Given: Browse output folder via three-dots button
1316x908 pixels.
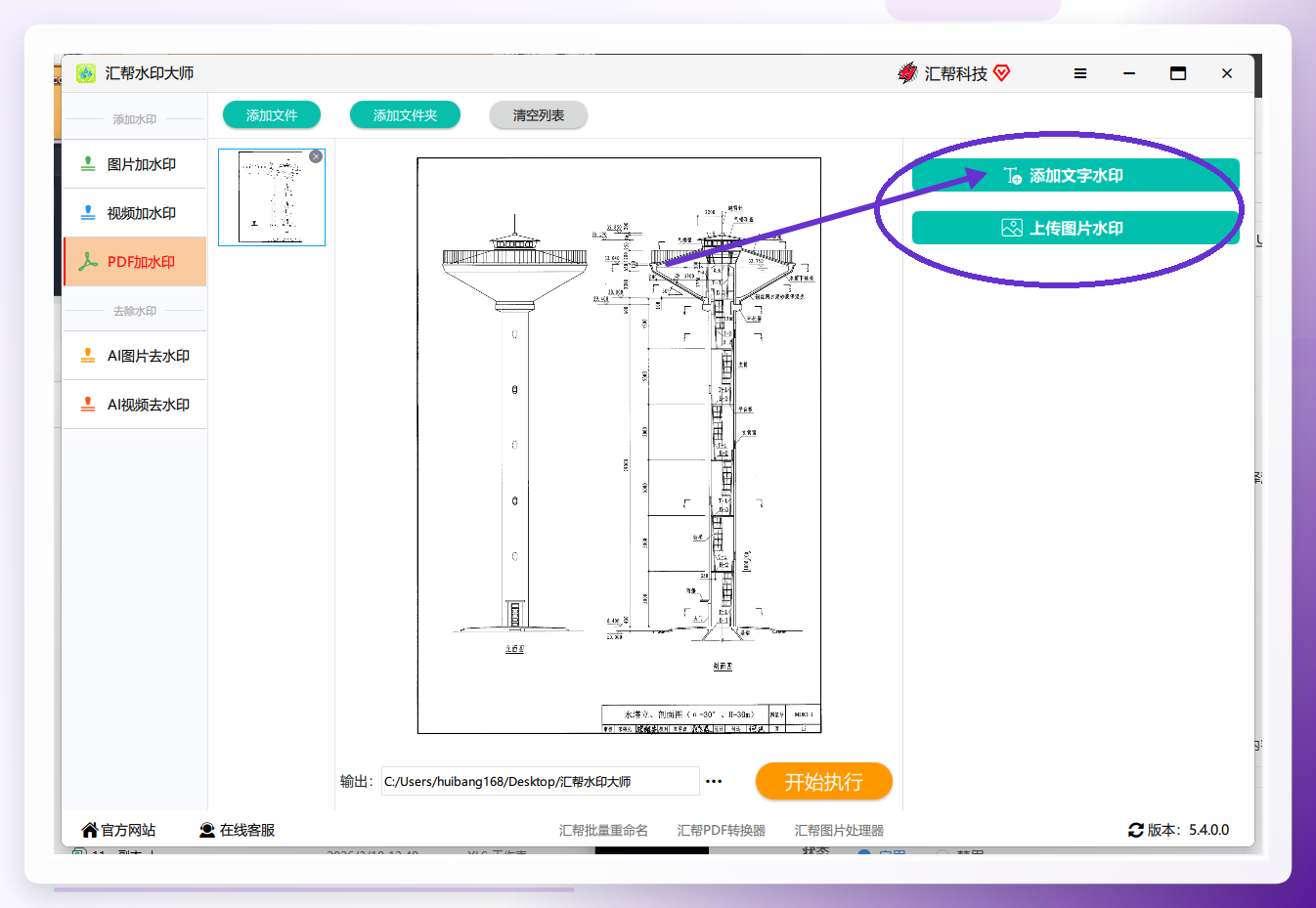Looking at the screenshot, I should click(714, 782).
